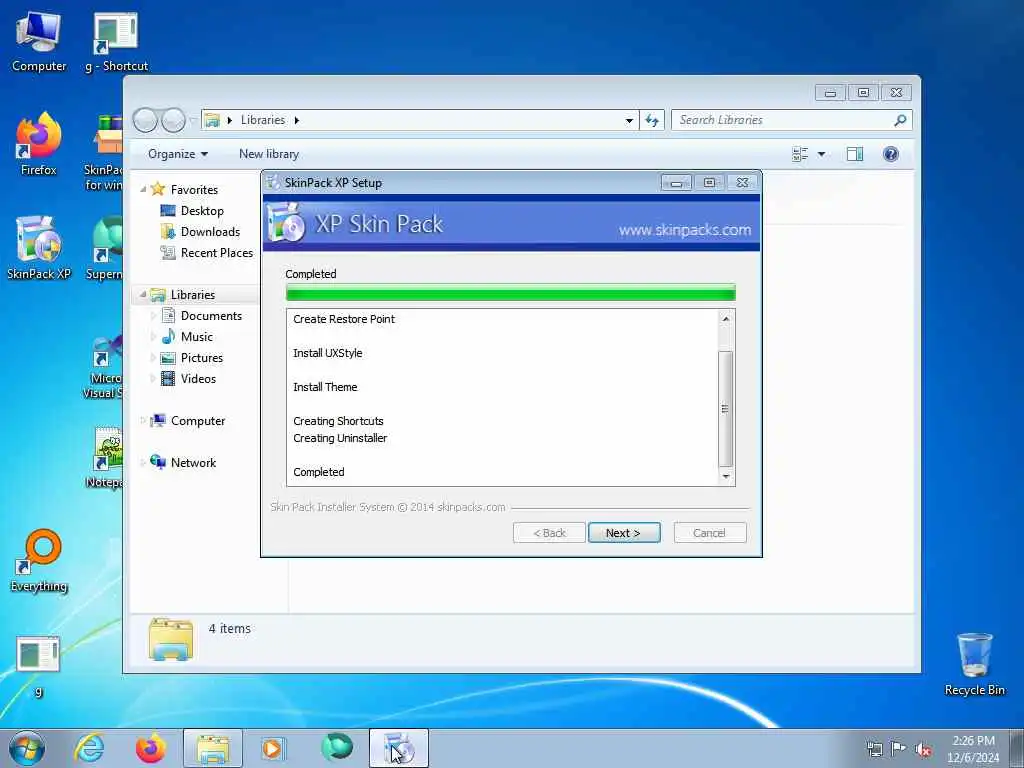Open Windows Media Player from the taskbar

273,748
